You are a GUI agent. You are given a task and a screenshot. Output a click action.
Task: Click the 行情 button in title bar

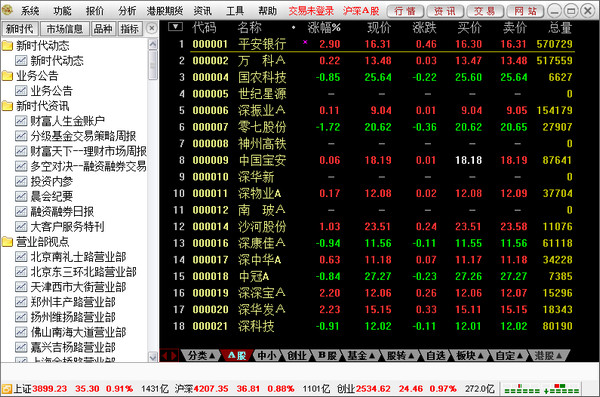pos(405,11)
